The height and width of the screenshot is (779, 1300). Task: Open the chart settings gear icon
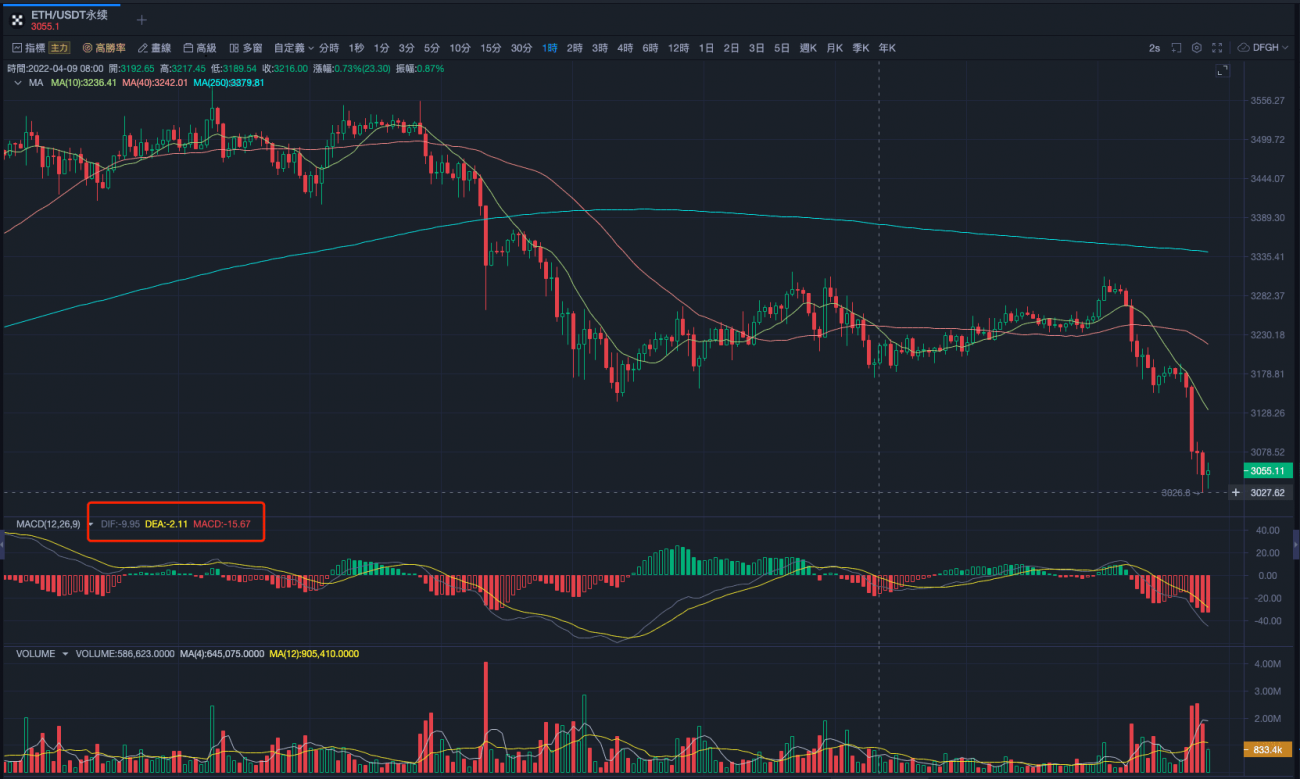pos(1197,47)
